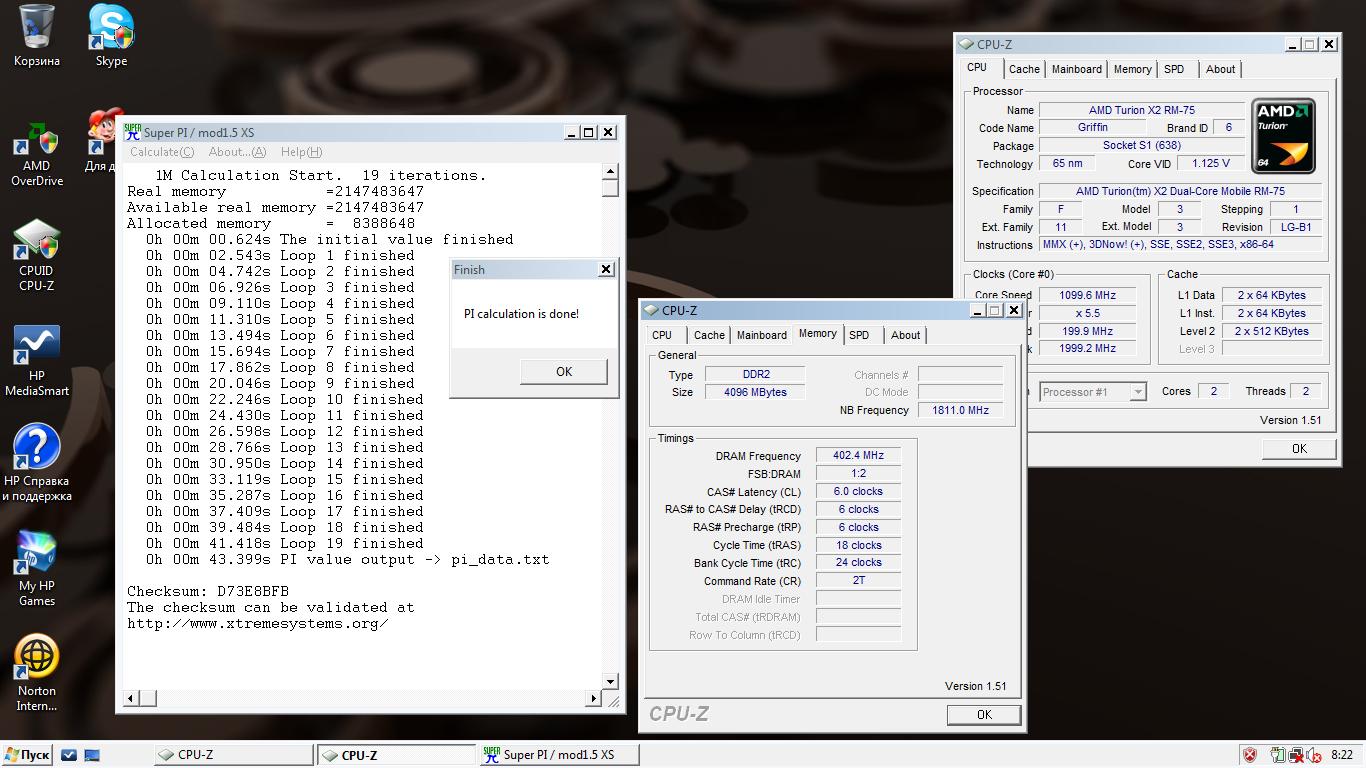Screen dimensions: 1366x768
Task: Click the Super PI title bar icon
Action: coord(132,132)
